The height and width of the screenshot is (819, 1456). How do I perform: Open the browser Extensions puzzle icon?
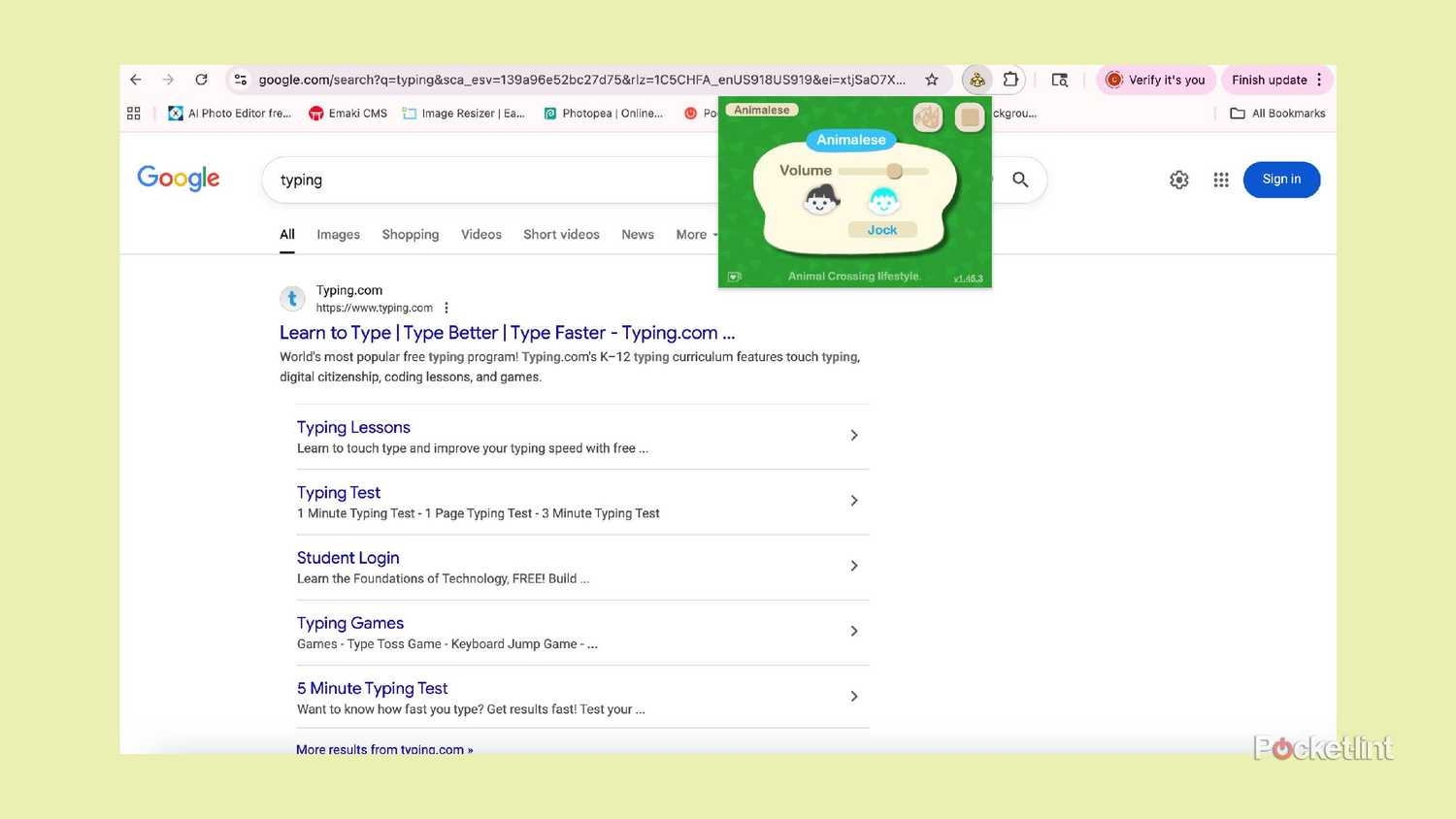pos(1010,80)
